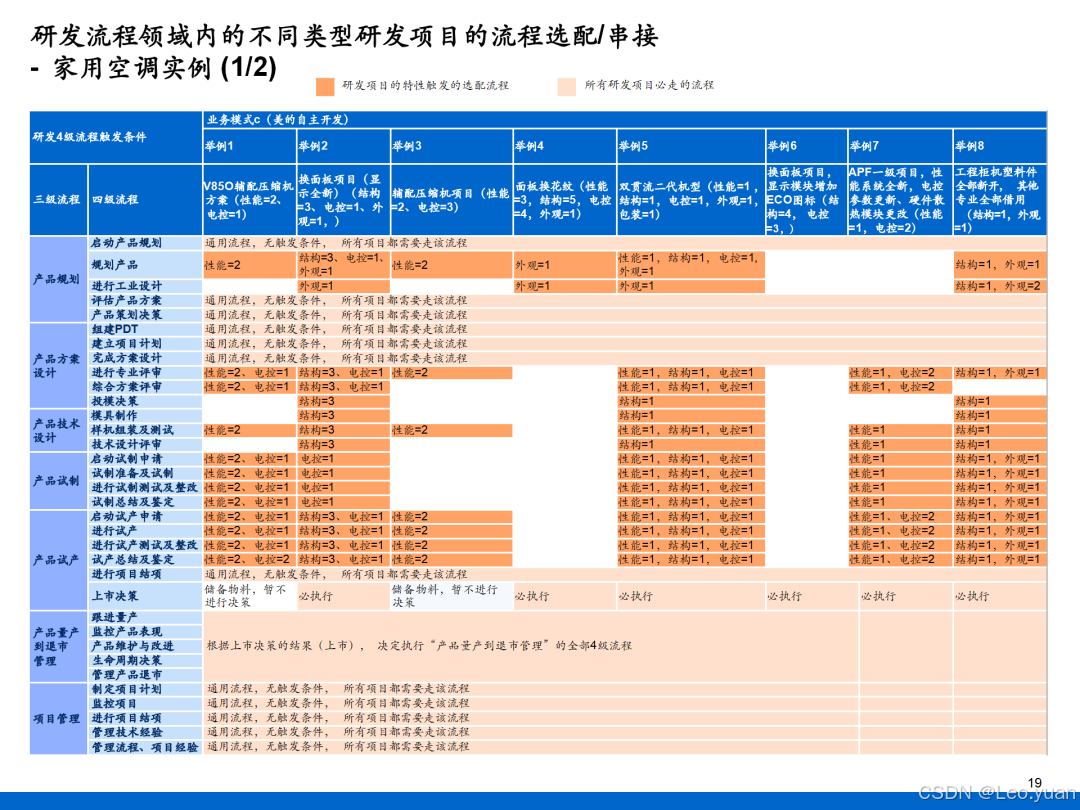
Task: Click the orange legend swatch for 选配流程
Action: click(x=325, y=86)
